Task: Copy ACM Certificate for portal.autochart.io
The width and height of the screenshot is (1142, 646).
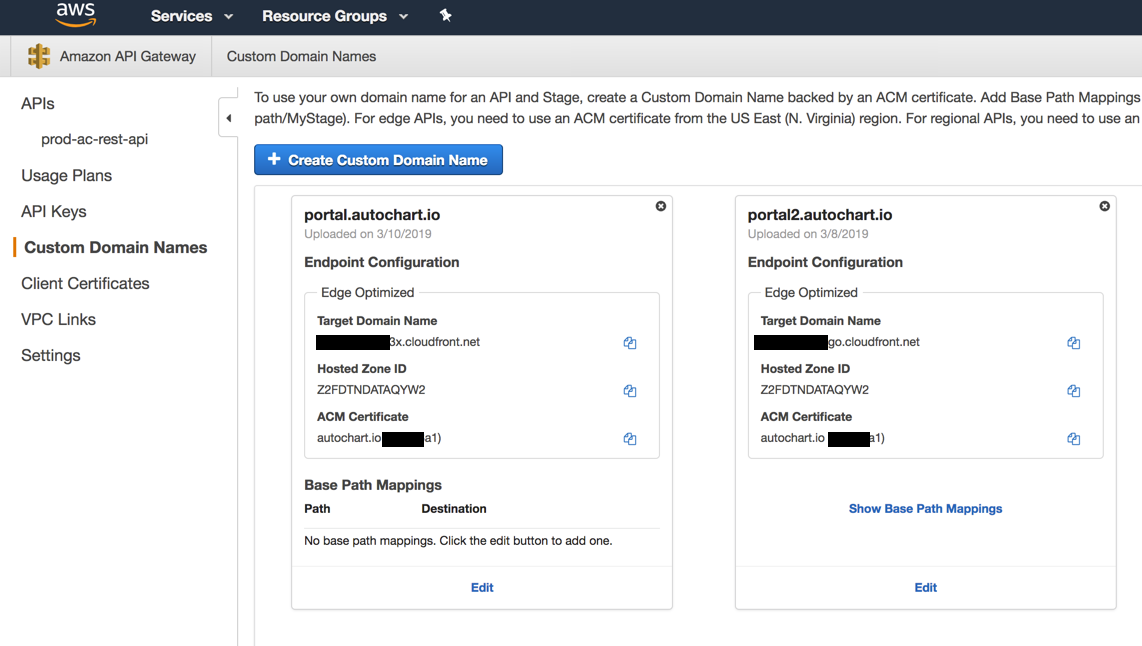Action: click(630, 439)
